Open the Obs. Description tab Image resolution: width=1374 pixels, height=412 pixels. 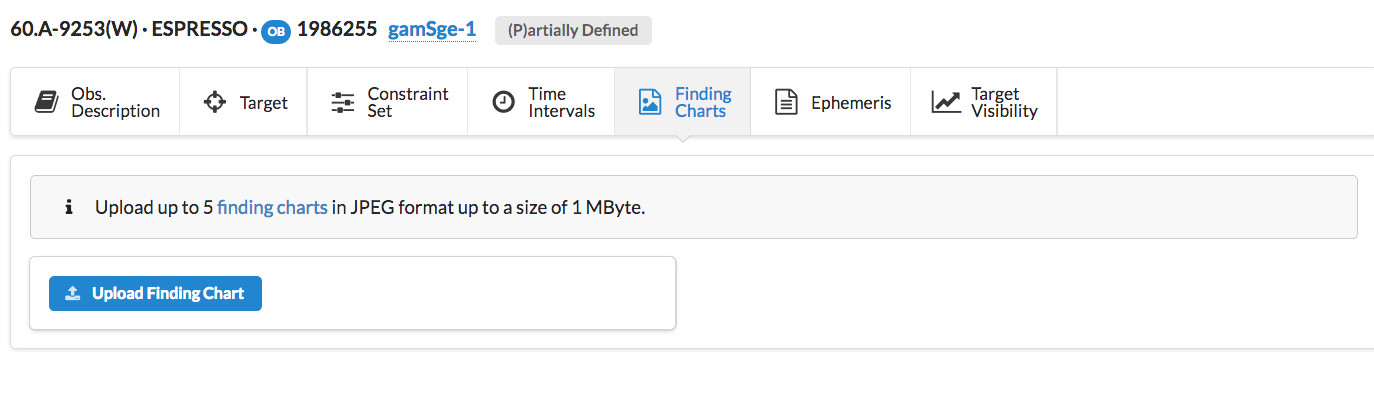click(x=115, y=102)
